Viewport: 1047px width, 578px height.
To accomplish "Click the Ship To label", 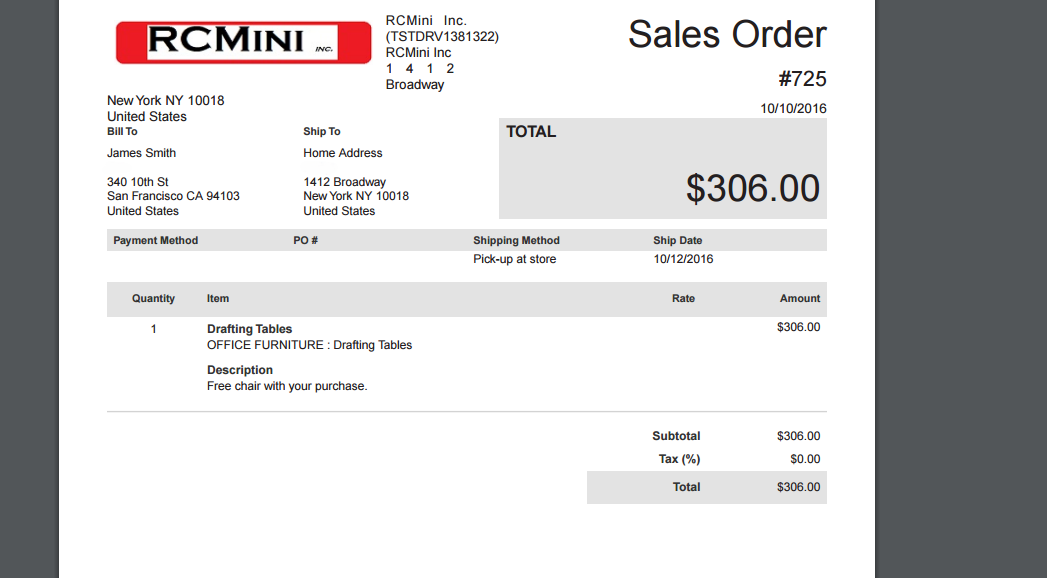I will (x=320, y=131).
